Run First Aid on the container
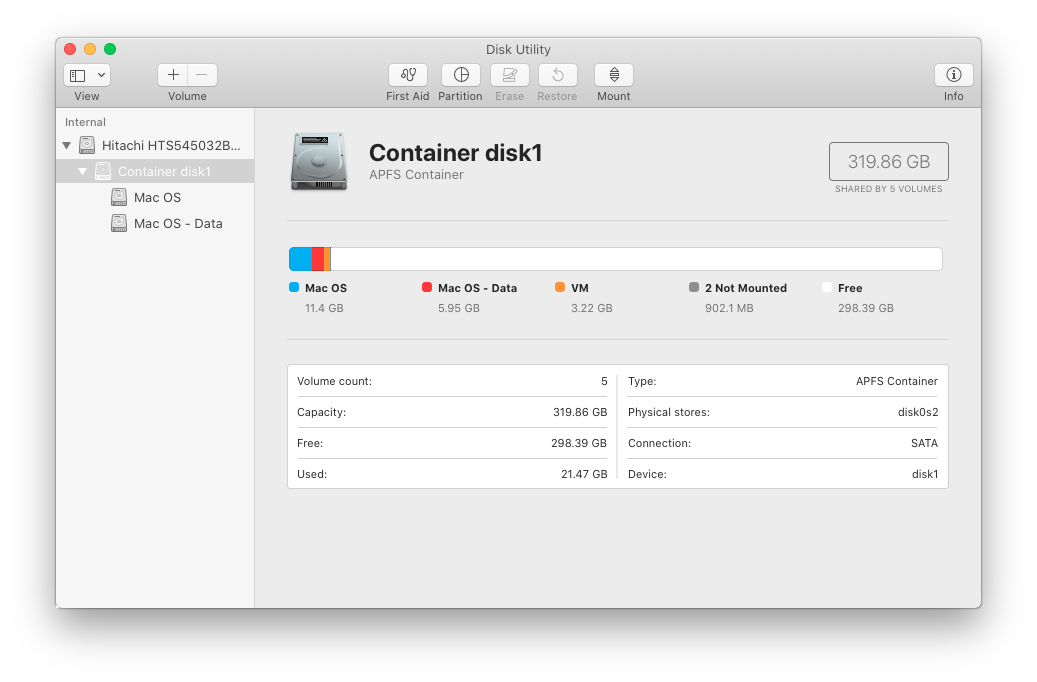 point(407,75)
